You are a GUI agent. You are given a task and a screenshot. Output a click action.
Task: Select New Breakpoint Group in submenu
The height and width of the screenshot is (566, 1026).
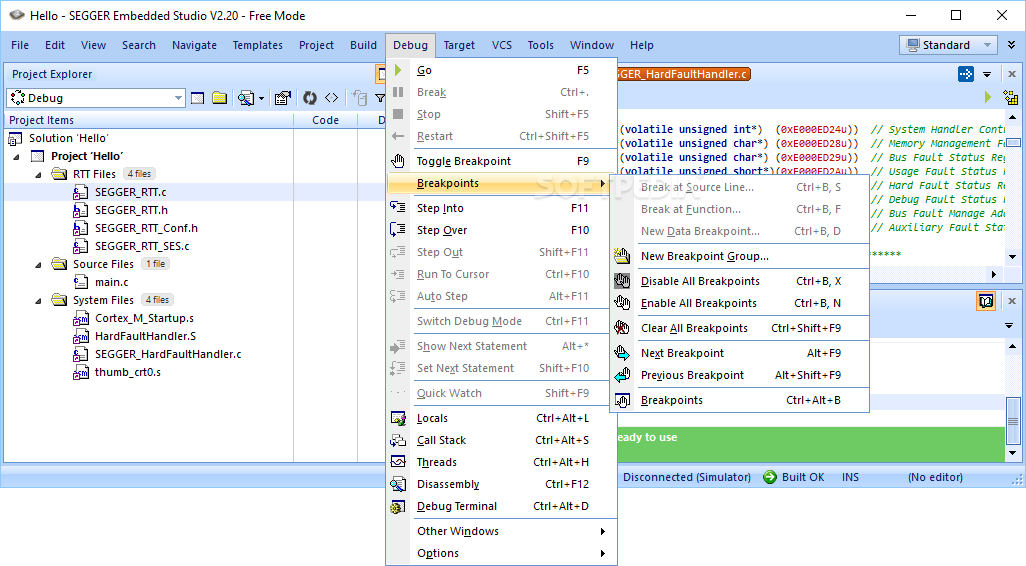tap(739, 256)
